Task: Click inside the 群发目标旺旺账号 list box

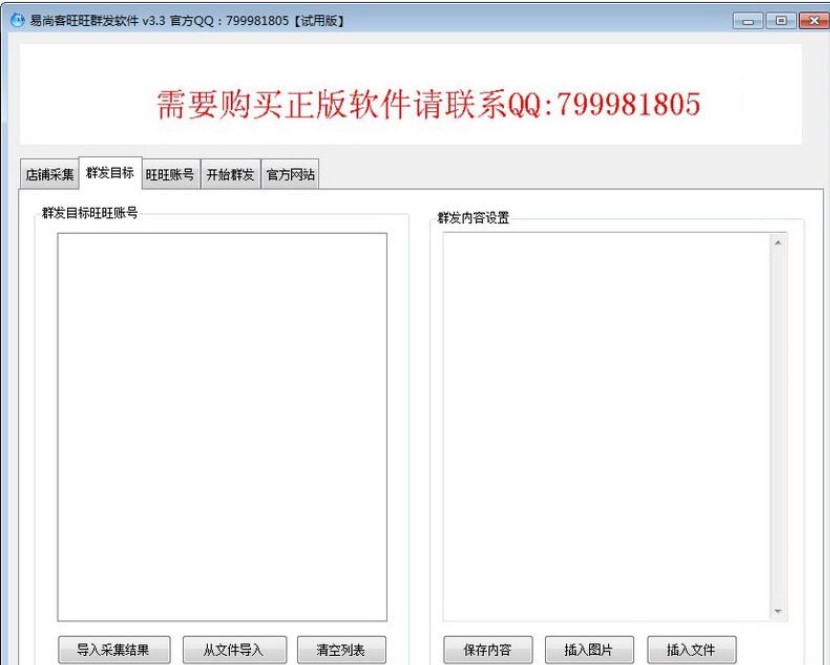Action: click(222, 427)
